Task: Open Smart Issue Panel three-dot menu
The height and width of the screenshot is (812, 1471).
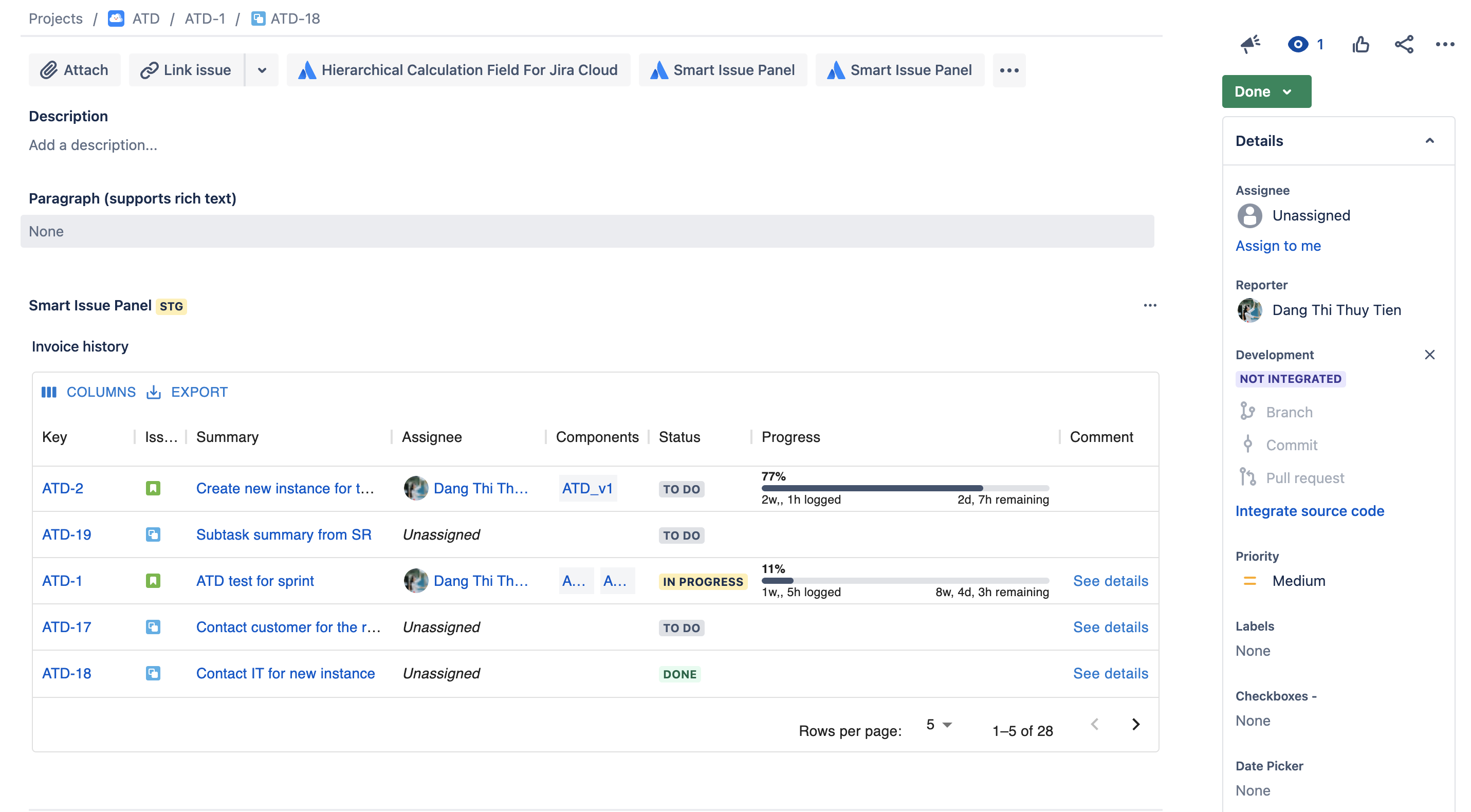Action: [1149, 305]
